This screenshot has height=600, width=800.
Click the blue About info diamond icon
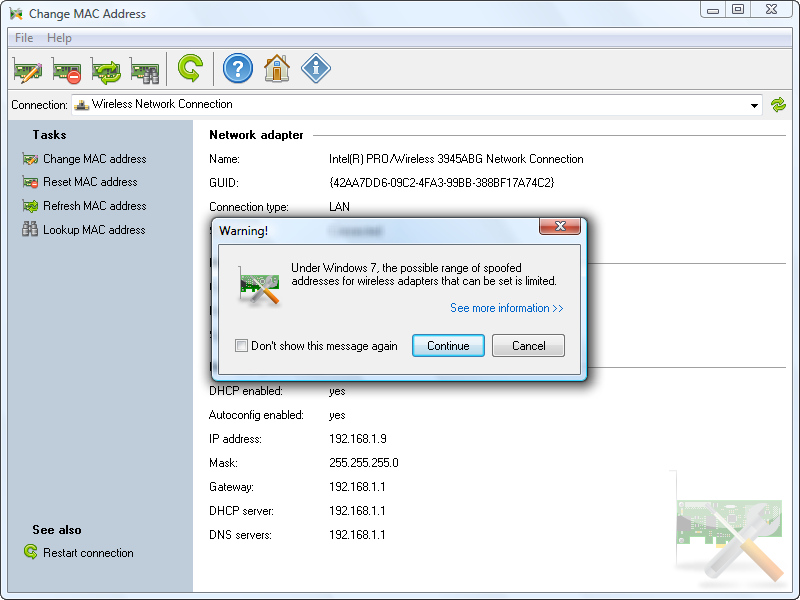316,69
